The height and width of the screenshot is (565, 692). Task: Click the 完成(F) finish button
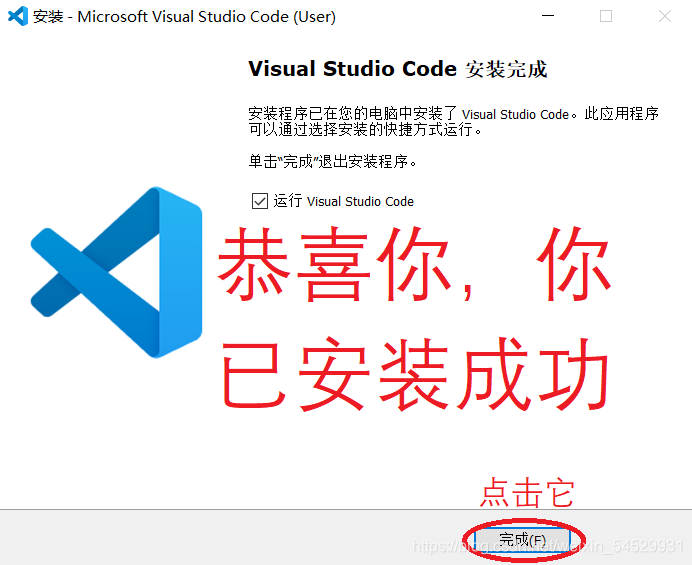tap(523, 540)
